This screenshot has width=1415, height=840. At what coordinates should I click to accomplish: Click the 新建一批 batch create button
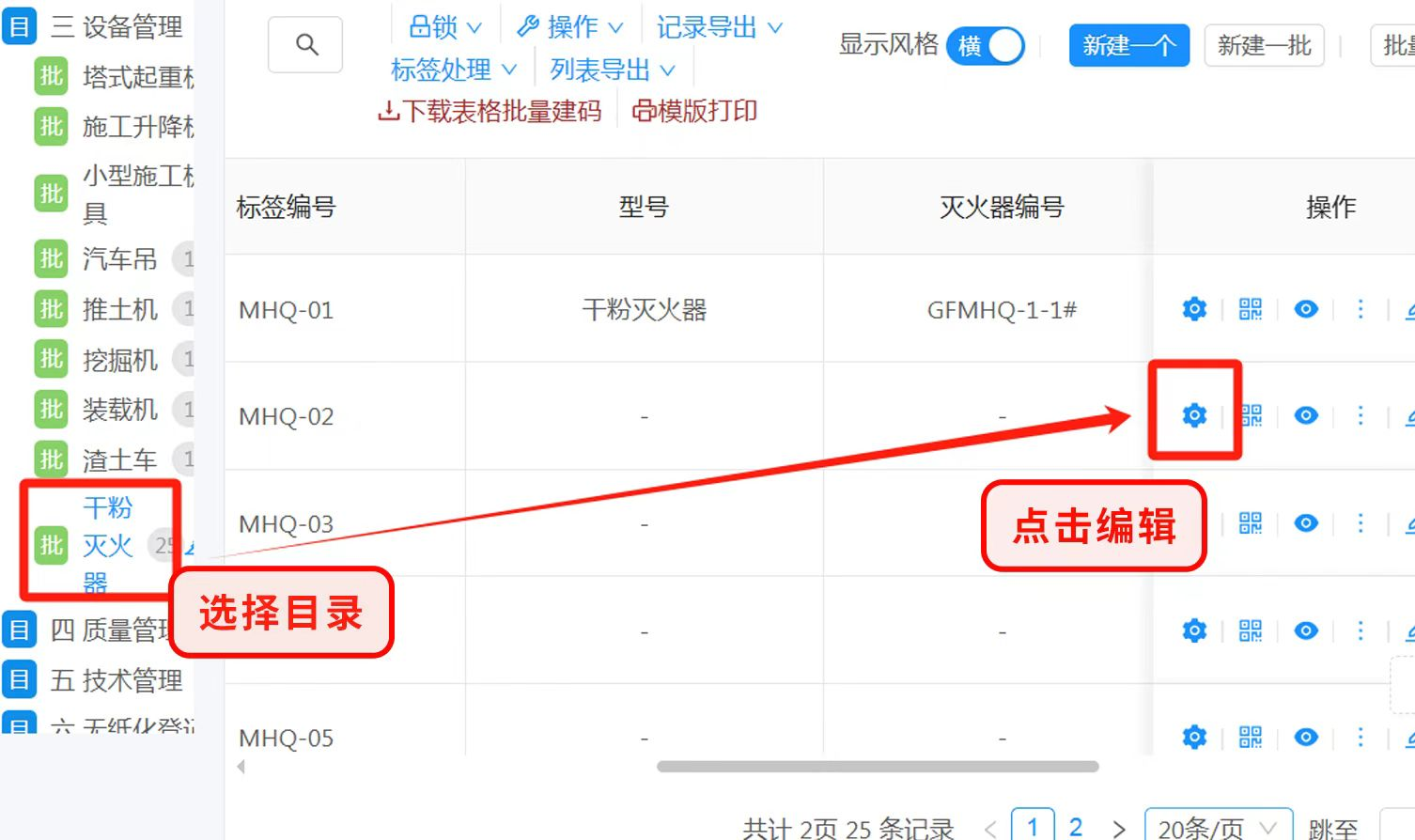pos(1263,44)
